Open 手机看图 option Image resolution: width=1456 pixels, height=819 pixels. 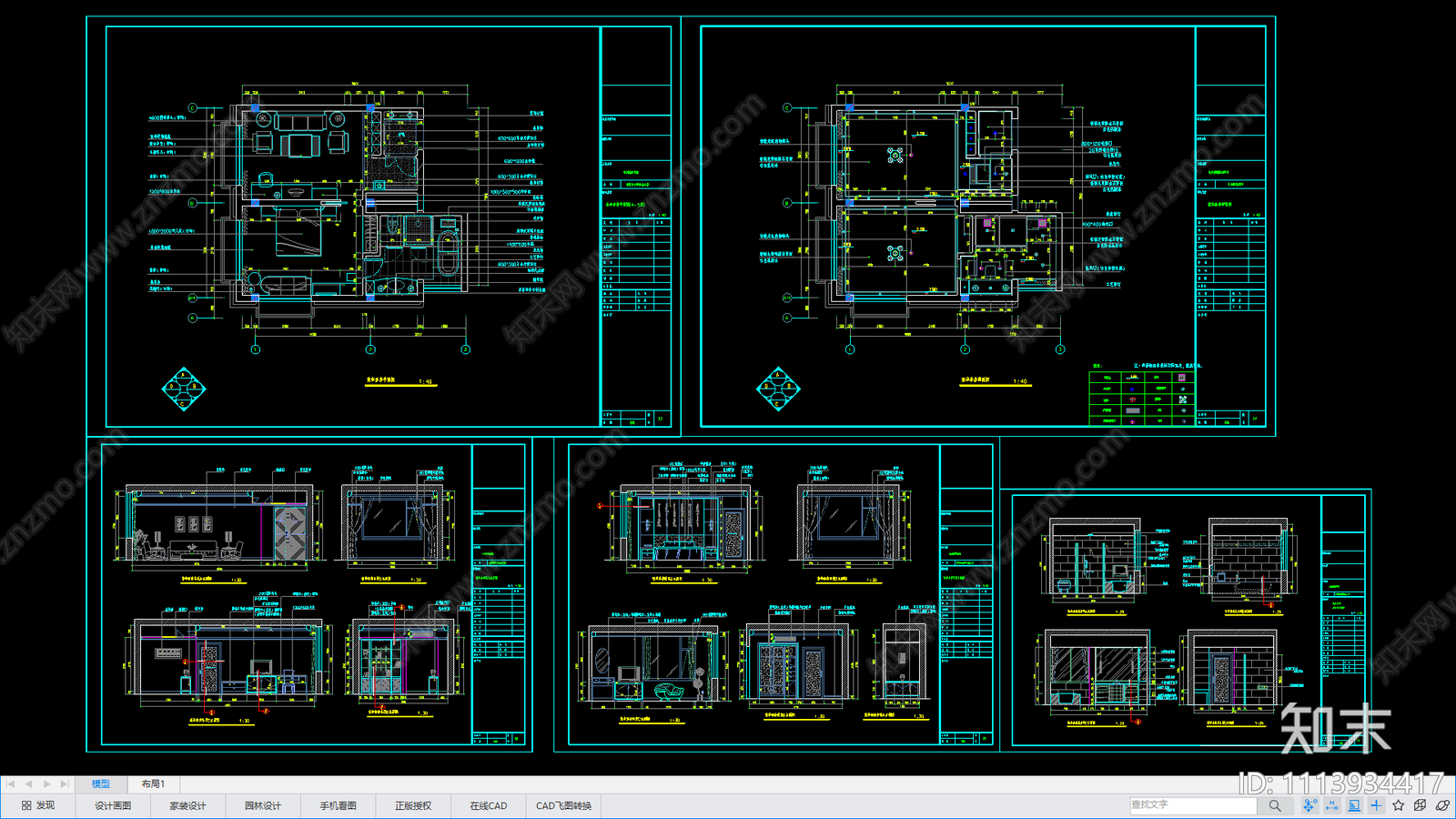click(338, 805)
